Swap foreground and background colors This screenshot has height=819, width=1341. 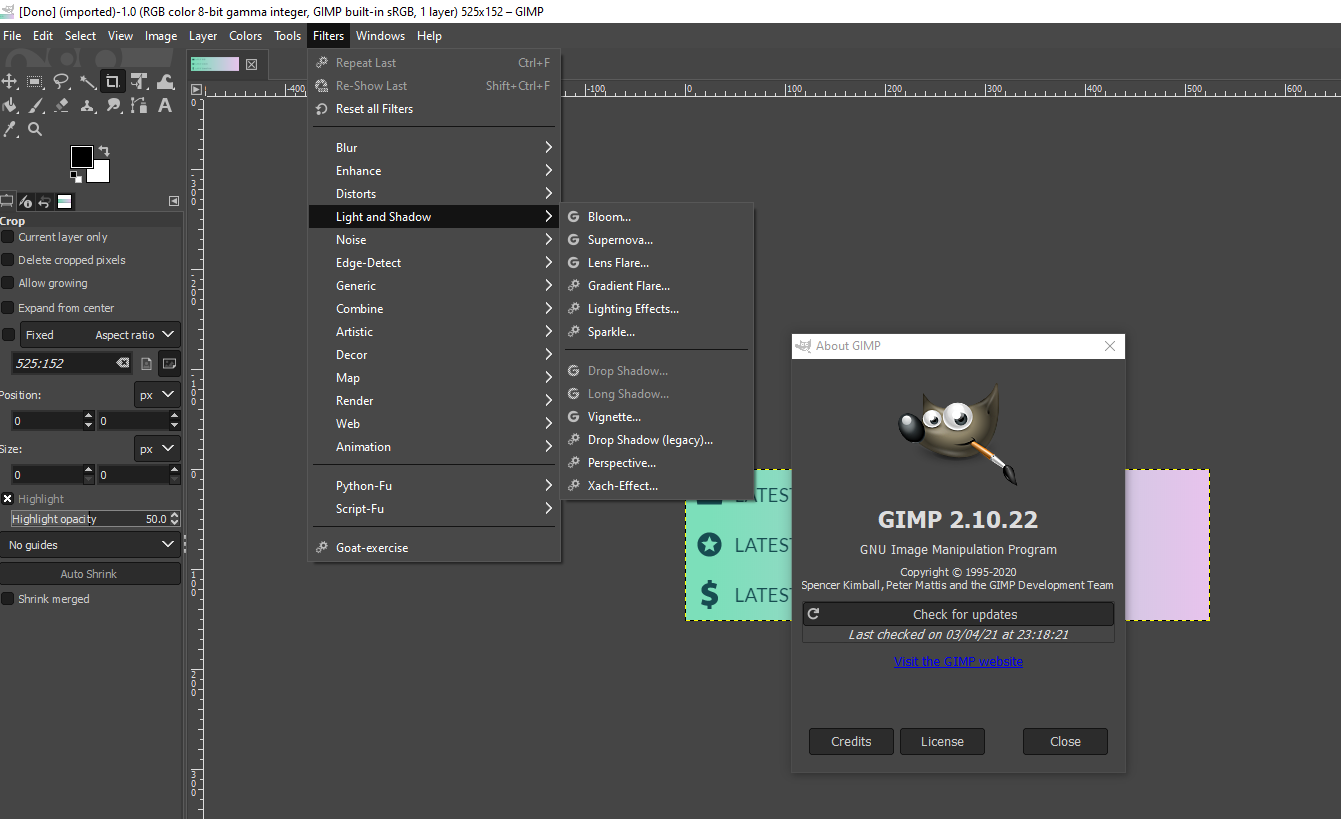104,151
